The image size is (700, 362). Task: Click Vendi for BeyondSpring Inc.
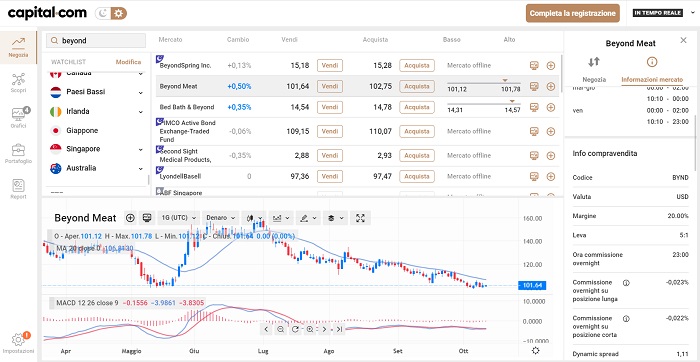(329, 66)
